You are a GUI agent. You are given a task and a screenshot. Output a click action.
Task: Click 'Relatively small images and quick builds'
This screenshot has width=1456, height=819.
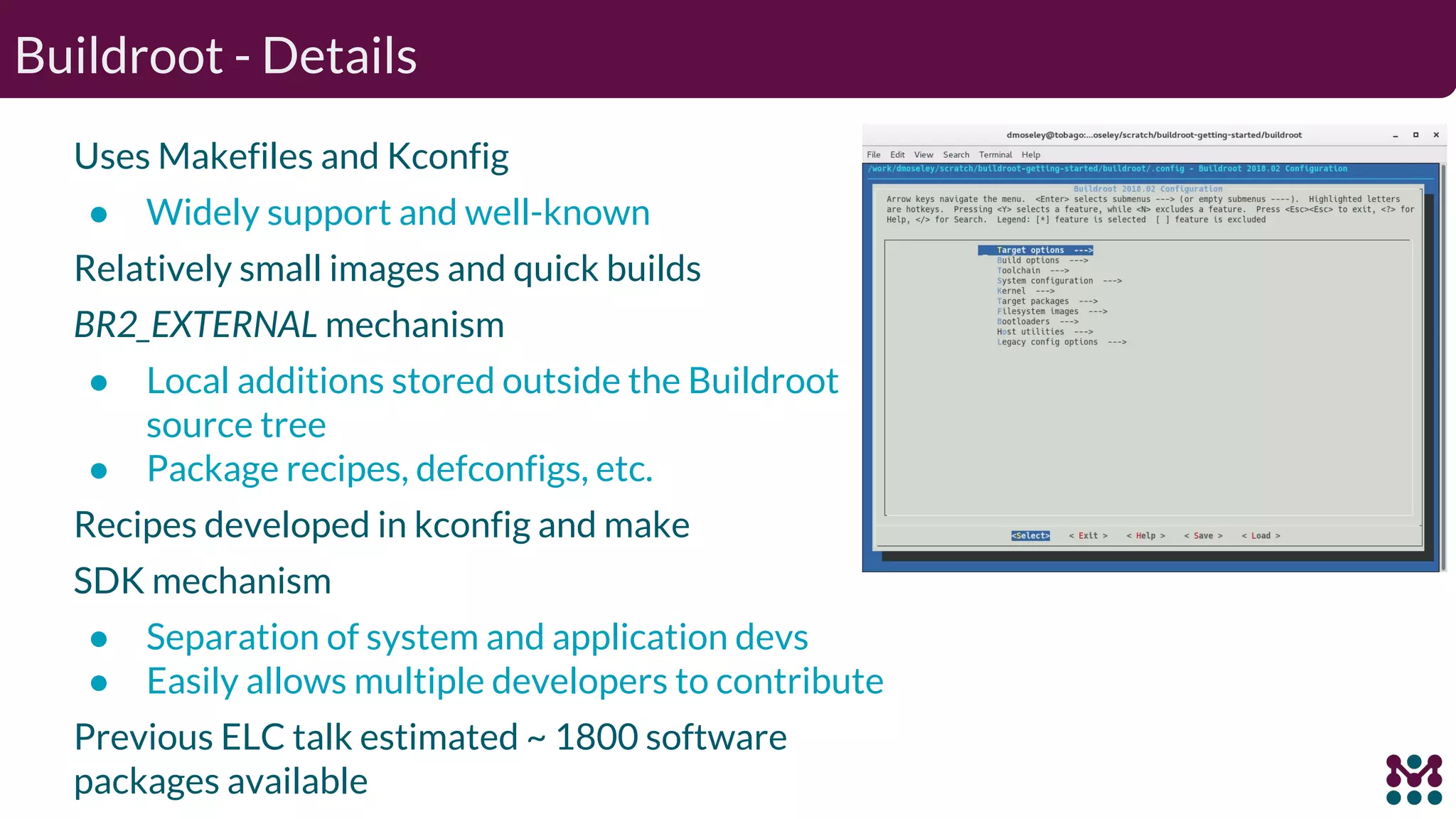[x=387, y=269]
